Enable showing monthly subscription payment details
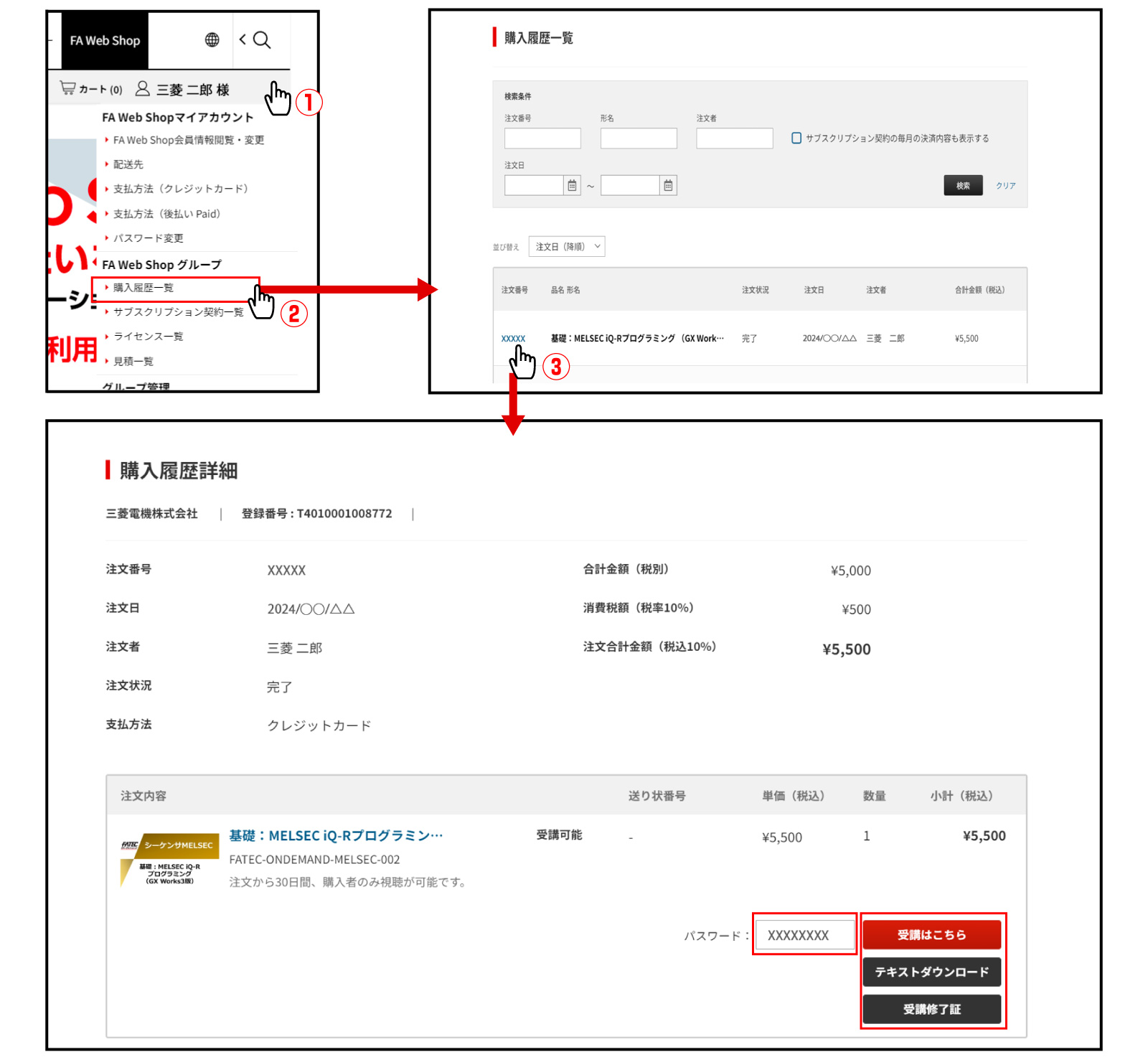Screen dimensions: 1148x1062 [x=796, y=138]
